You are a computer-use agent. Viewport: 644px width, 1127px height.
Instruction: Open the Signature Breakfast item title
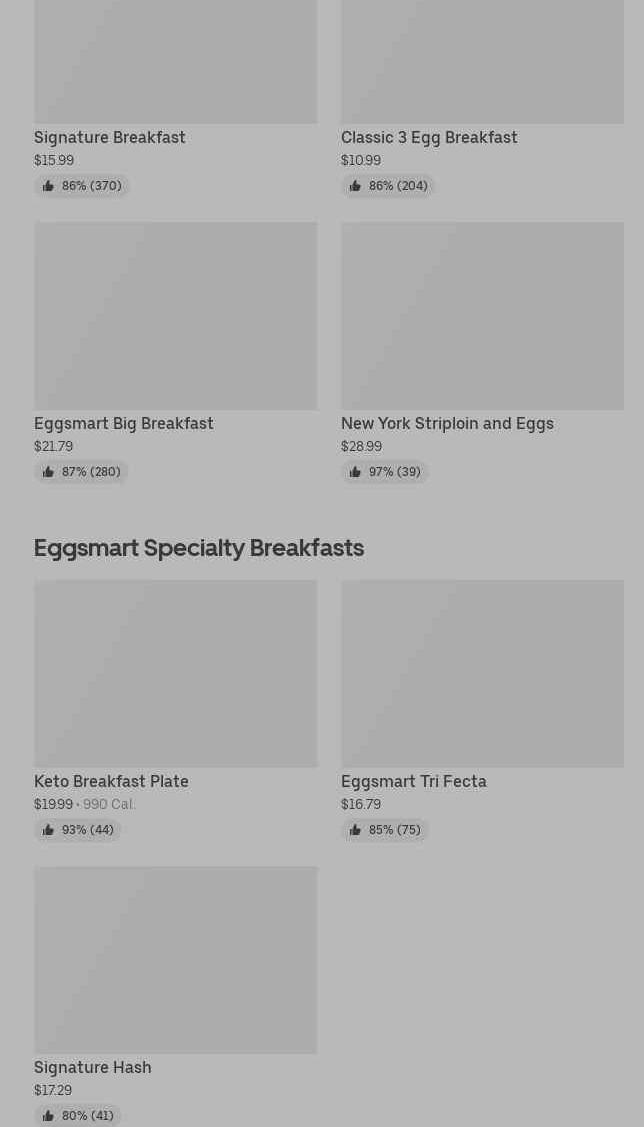pos(109,137)
